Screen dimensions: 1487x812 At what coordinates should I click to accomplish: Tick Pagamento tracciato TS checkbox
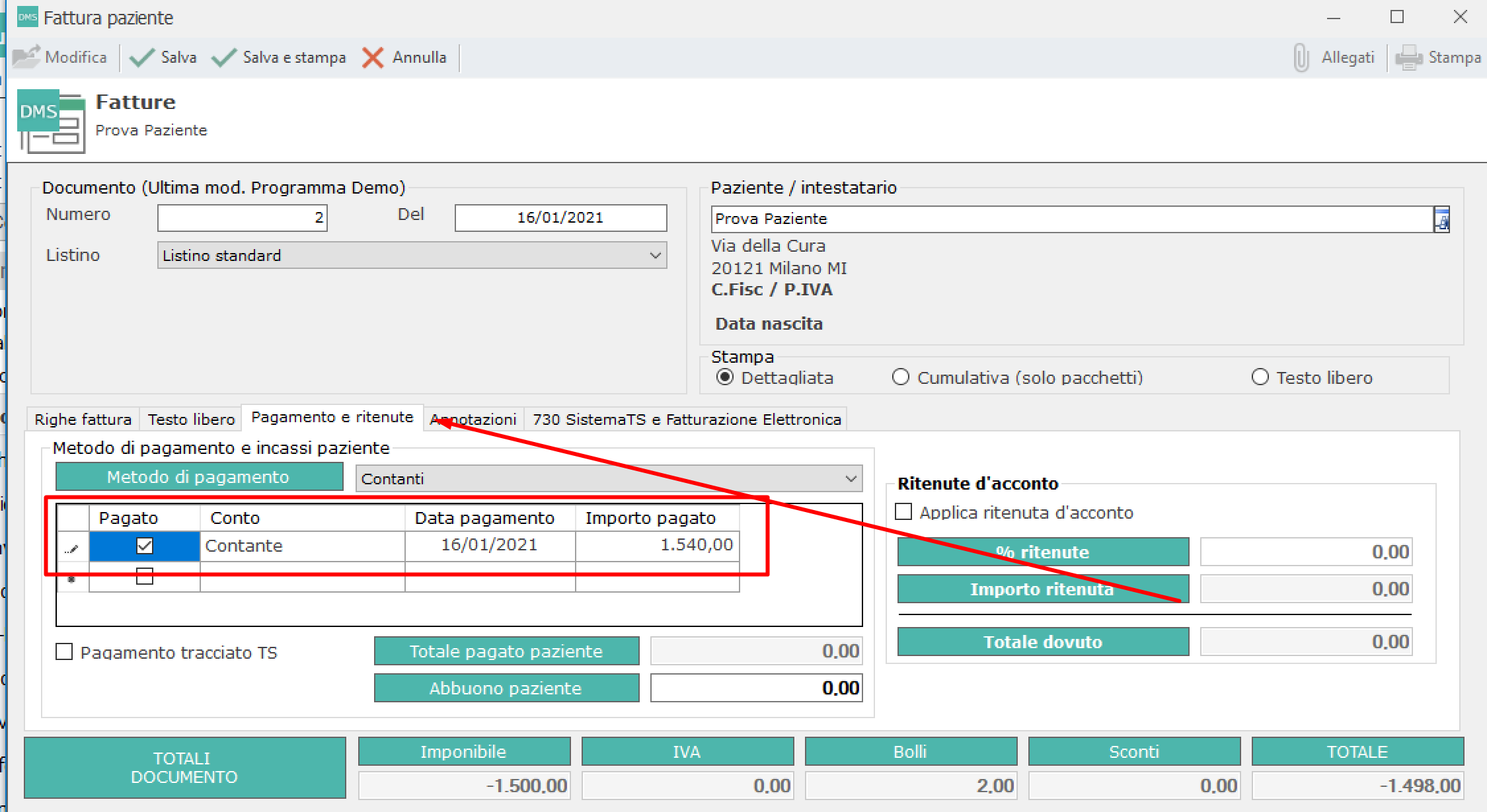point(64,652)
